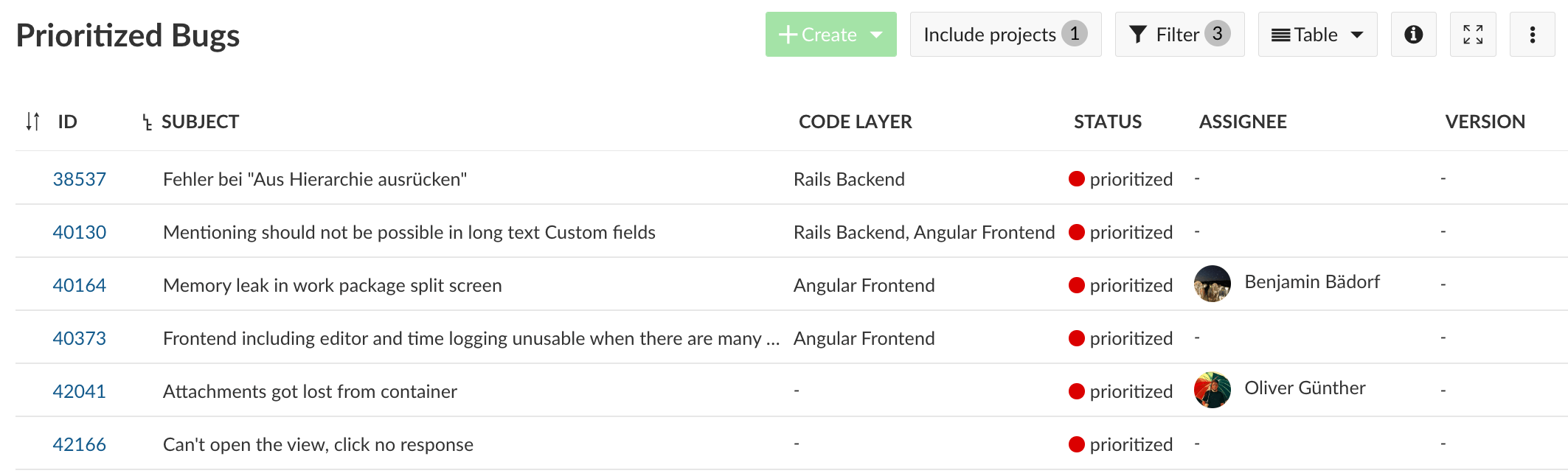Image resolution: width=1568 pixels, height=476 pixels.
Task: Click hierarchy mode icon next to Subject
Action: [148, 122]
